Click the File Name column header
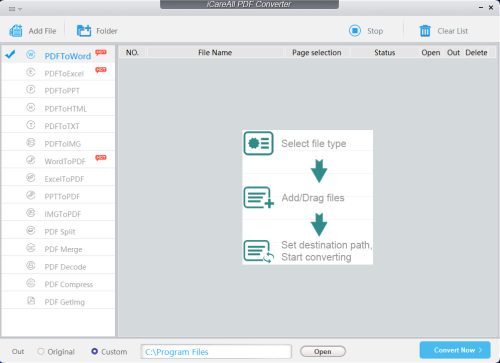This screenshot has width=500, height=363. (x=215, y=52)
